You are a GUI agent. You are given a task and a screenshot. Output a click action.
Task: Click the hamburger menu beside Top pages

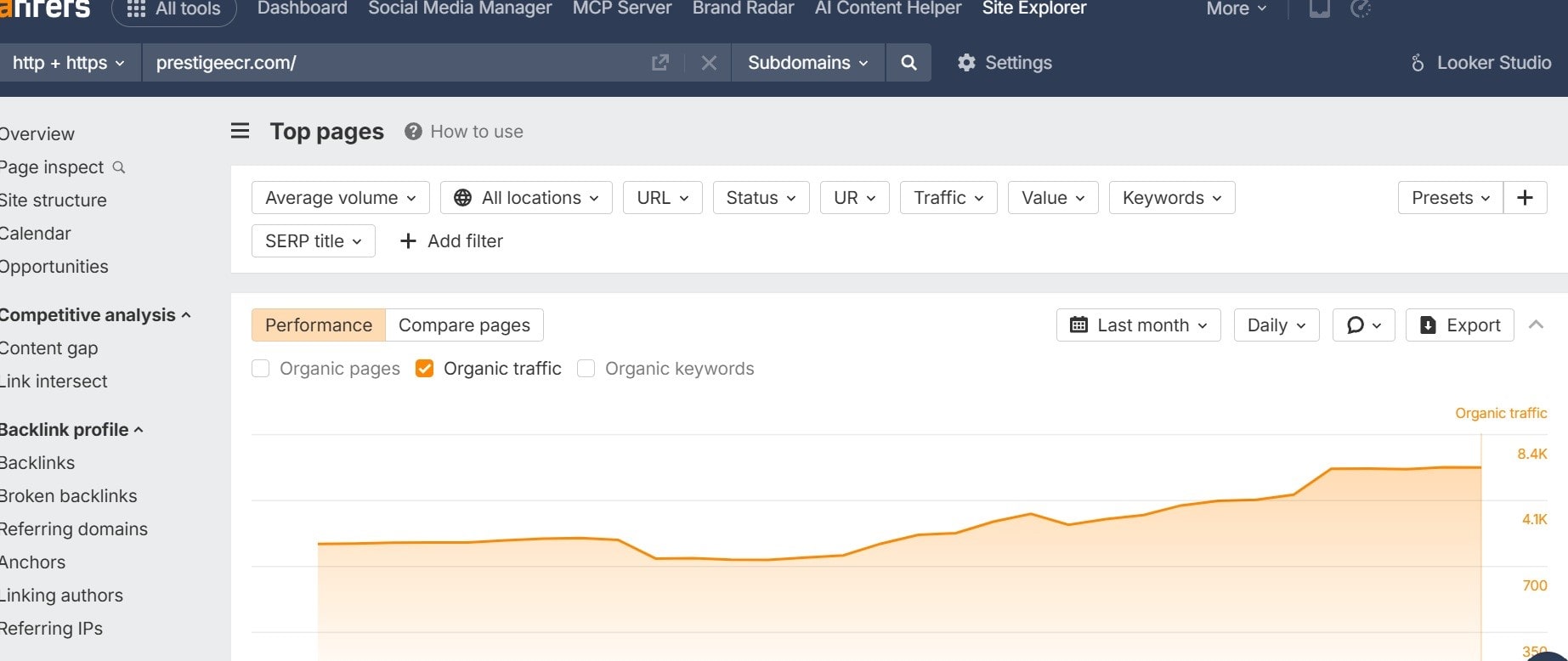coord(241,131)
